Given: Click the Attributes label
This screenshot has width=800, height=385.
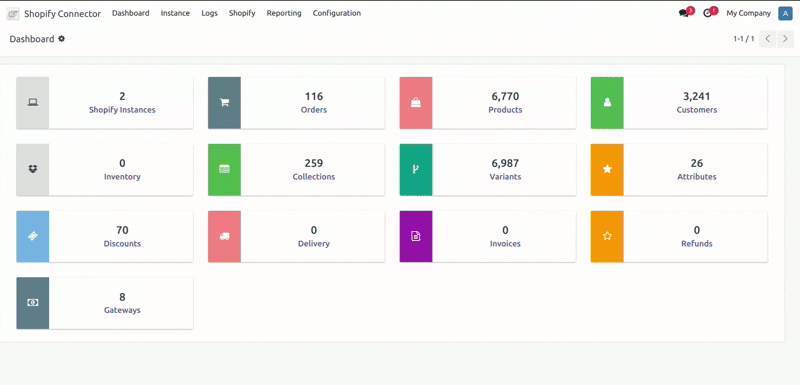Looking at the screenshot, I should tap(697, 176).
